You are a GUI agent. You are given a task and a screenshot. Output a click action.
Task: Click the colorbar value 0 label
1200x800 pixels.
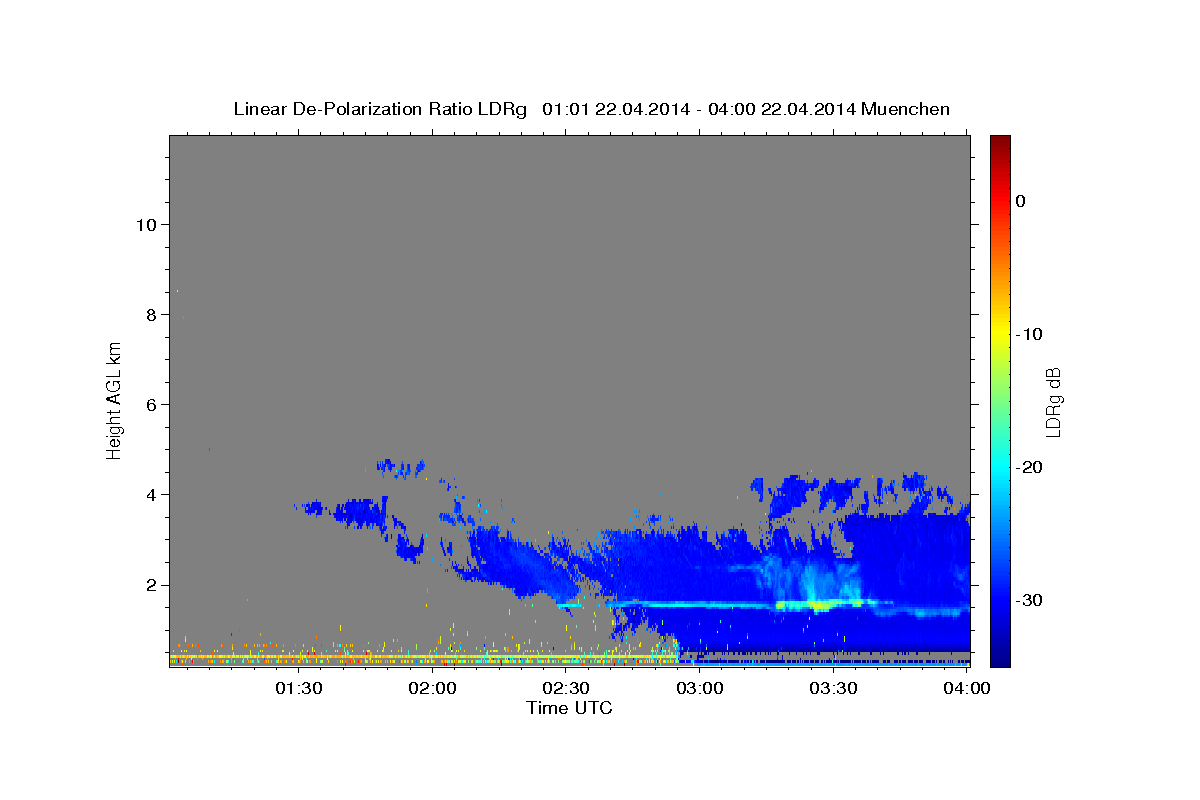1021,201
